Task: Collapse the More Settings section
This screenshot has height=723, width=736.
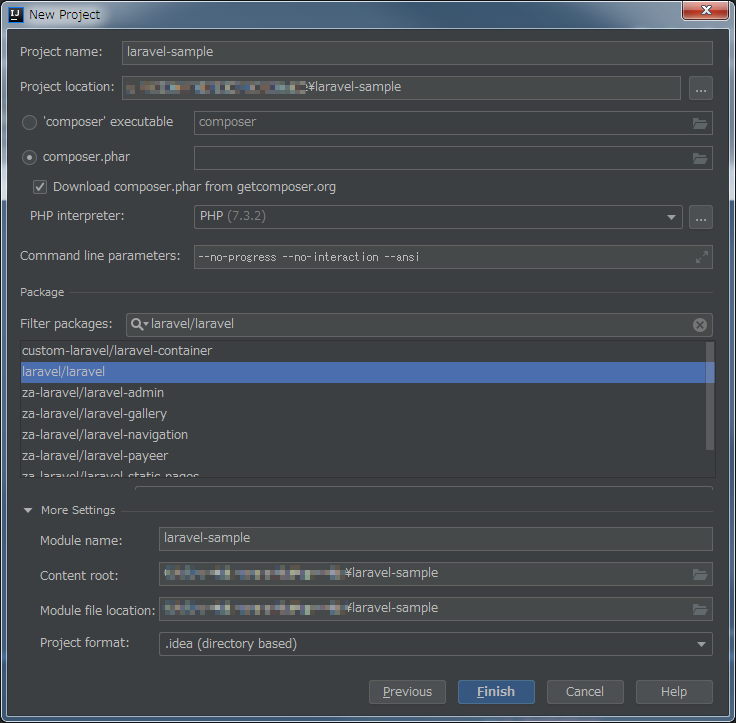Action: pos(28,510)
